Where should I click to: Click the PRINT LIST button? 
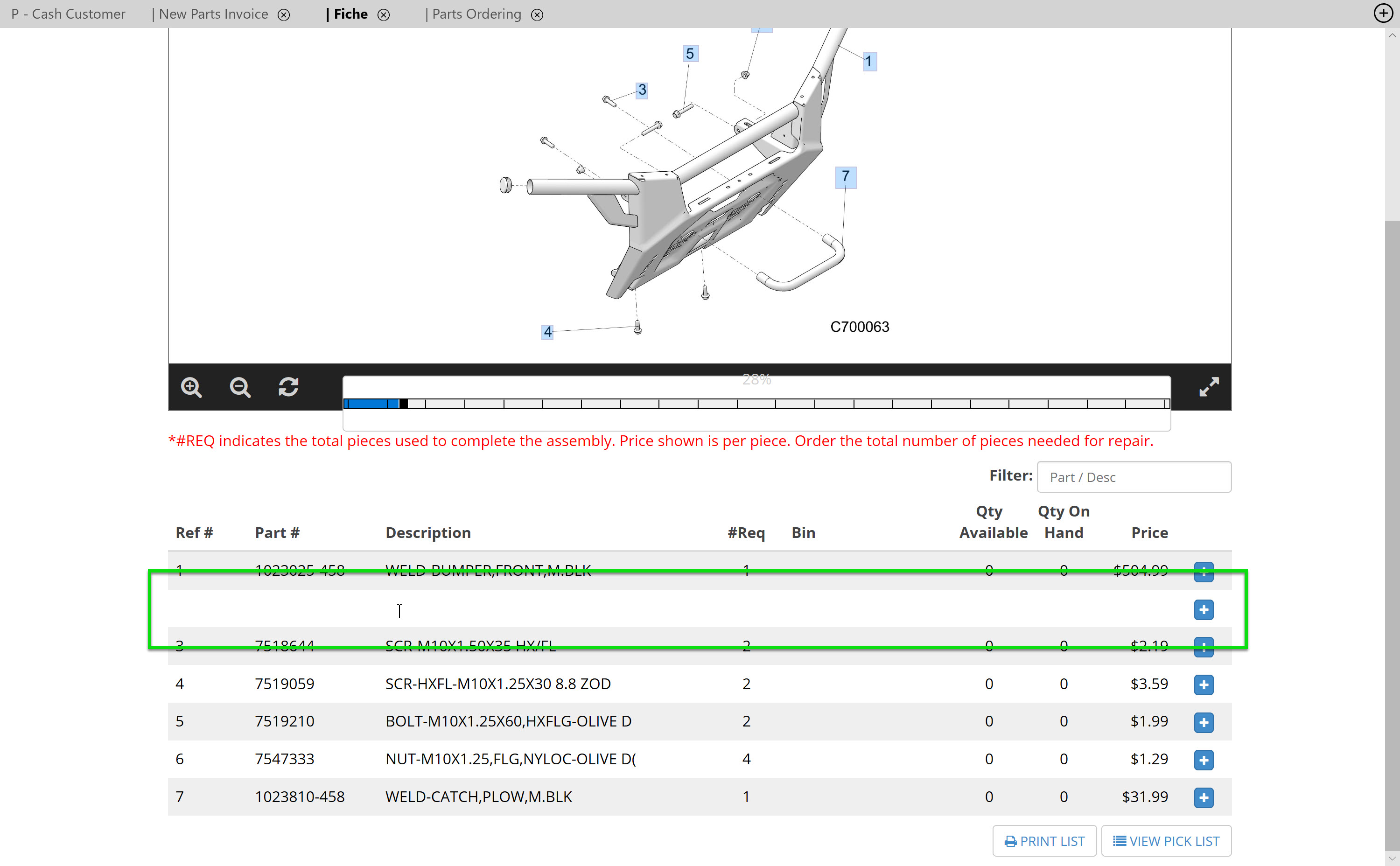click(x=1044, y=841)
